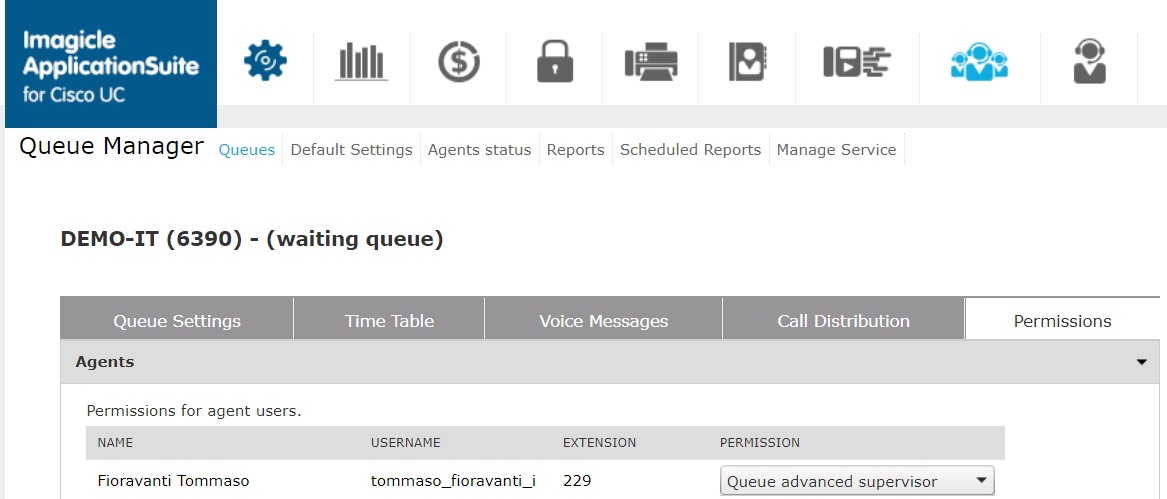1167x499 pixels.
Task: Switch to the Queue Settings tab
Action: [x=177, y=321]
